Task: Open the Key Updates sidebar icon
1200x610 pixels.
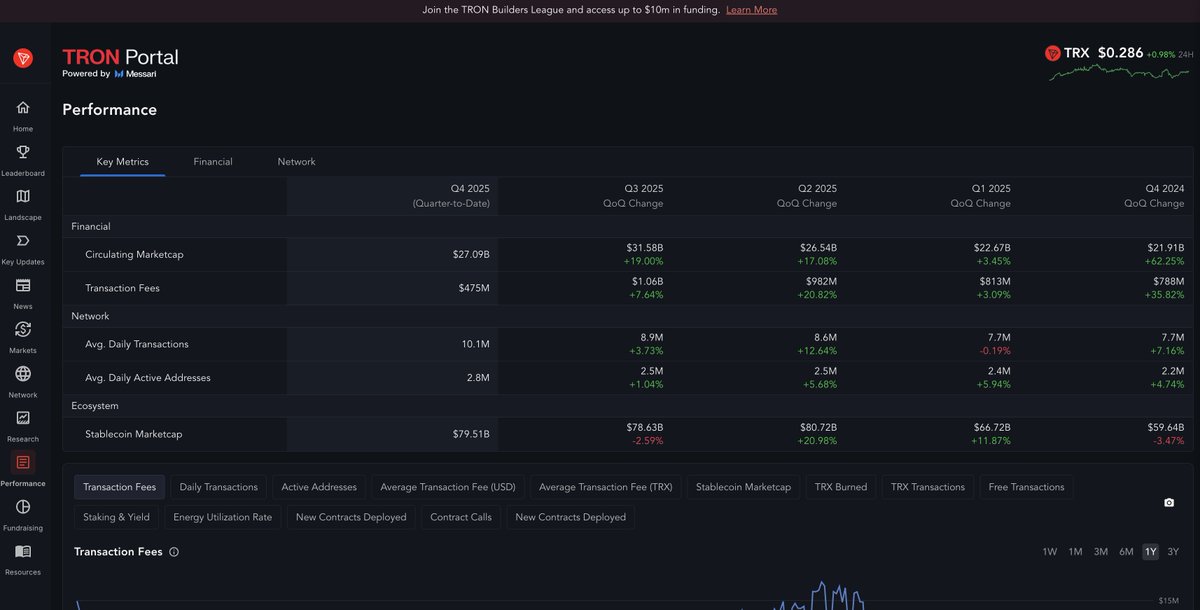Action: [x=23, y=241]
